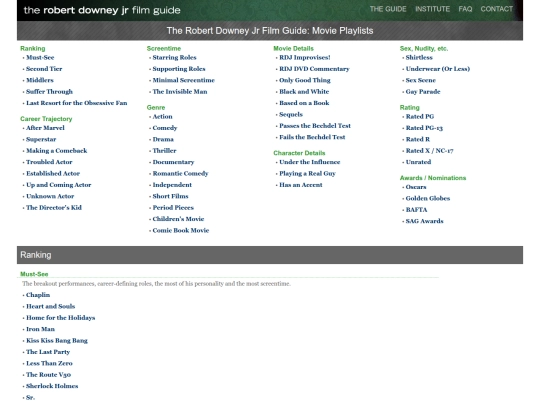
Task: View the Period Pieces playlist
Action: click(x=173, y=207)
